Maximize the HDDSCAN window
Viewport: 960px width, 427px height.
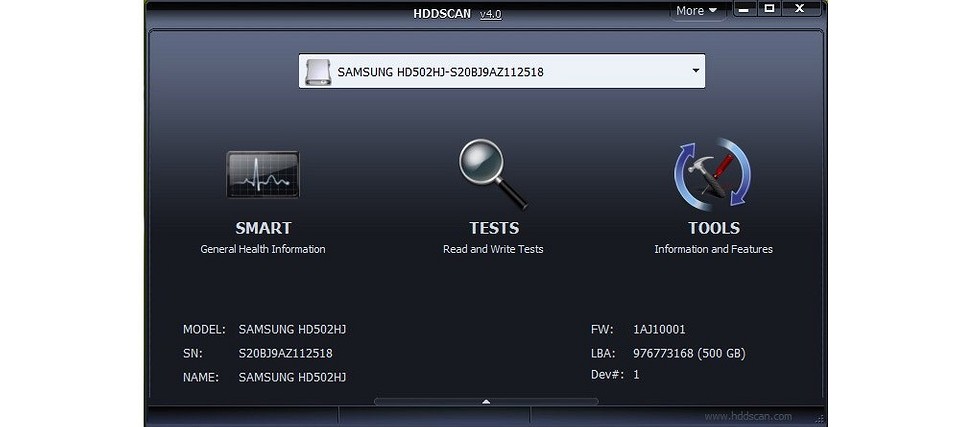(770, 9)
